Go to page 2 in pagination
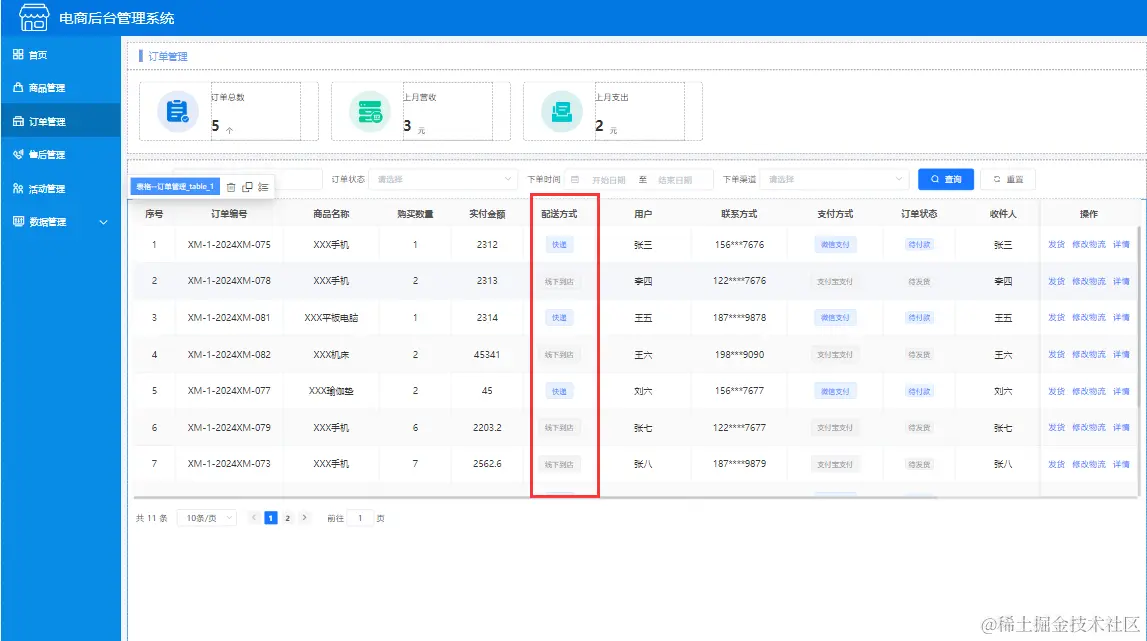Screen dimensions: 1147x641 287,518
